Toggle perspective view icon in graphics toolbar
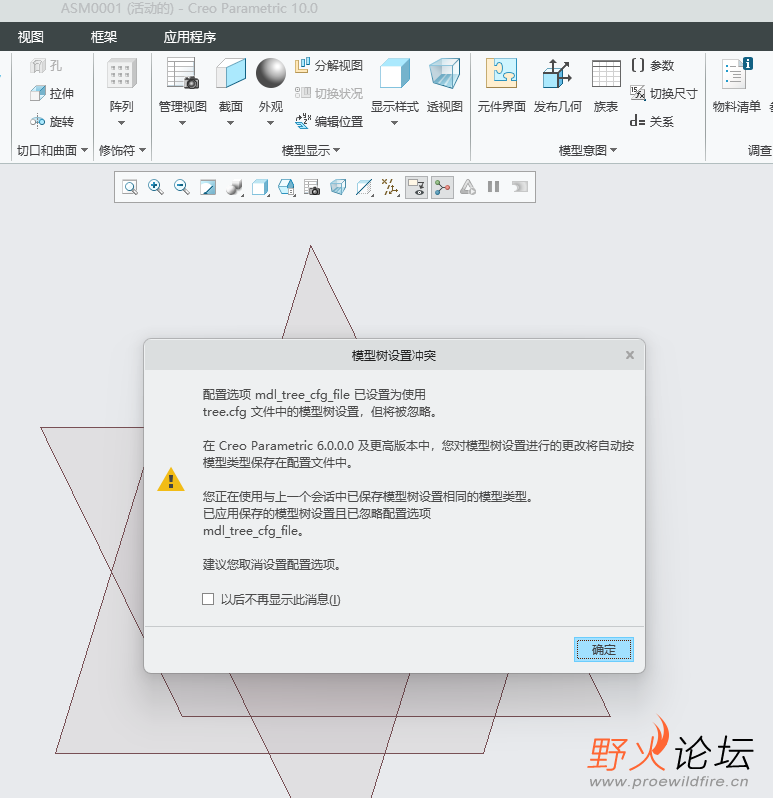 point(338,187)
